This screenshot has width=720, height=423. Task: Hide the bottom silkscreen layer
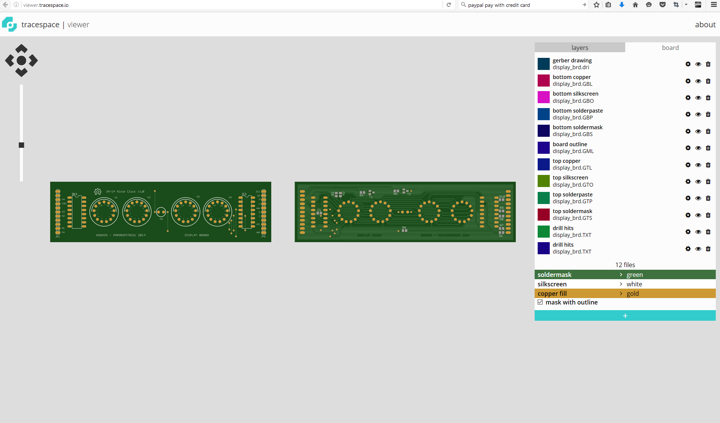[698, 98]
